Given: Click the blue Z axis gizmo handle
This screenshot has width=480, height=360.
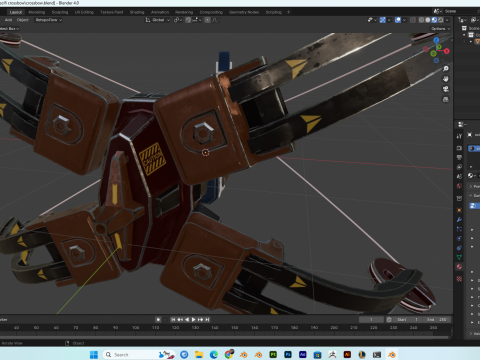Looking at the screenshot, I should (436, 40).
